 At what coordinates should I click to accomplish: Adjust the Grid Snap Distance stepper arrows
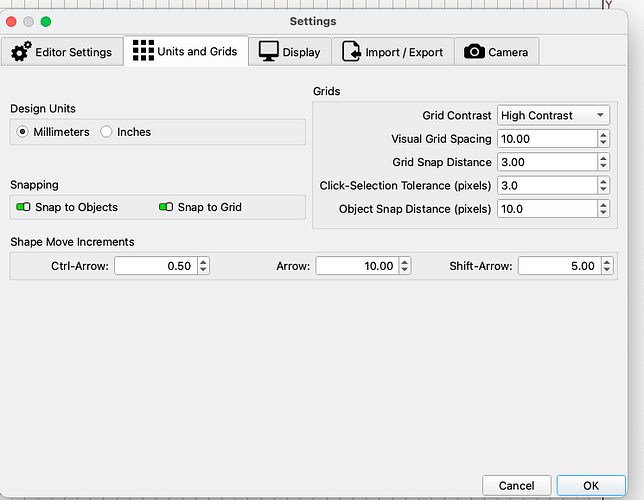pyautogui.click(x=603, y=162)
